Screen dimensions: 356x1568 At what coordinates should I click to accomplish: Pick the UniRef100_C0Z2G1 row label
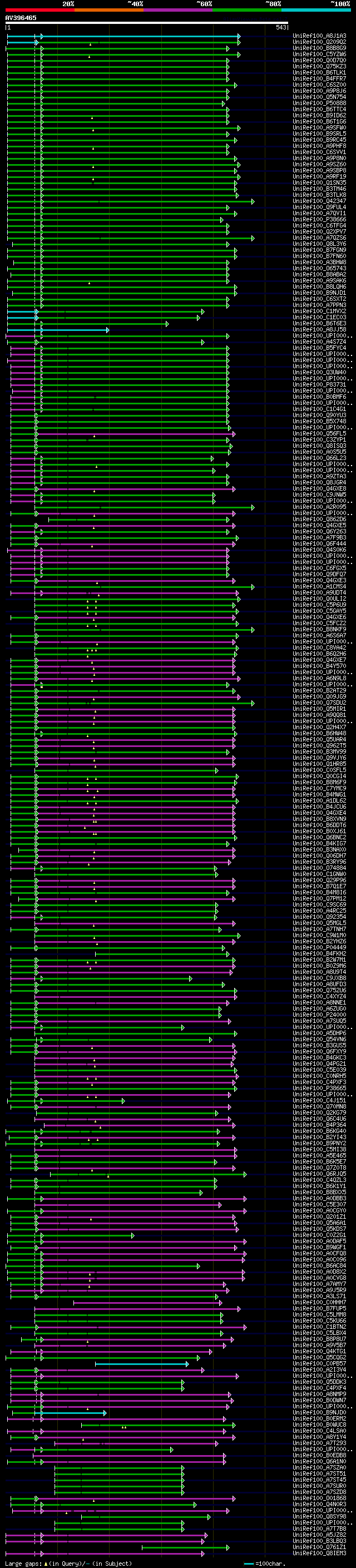click(319, 1235)
